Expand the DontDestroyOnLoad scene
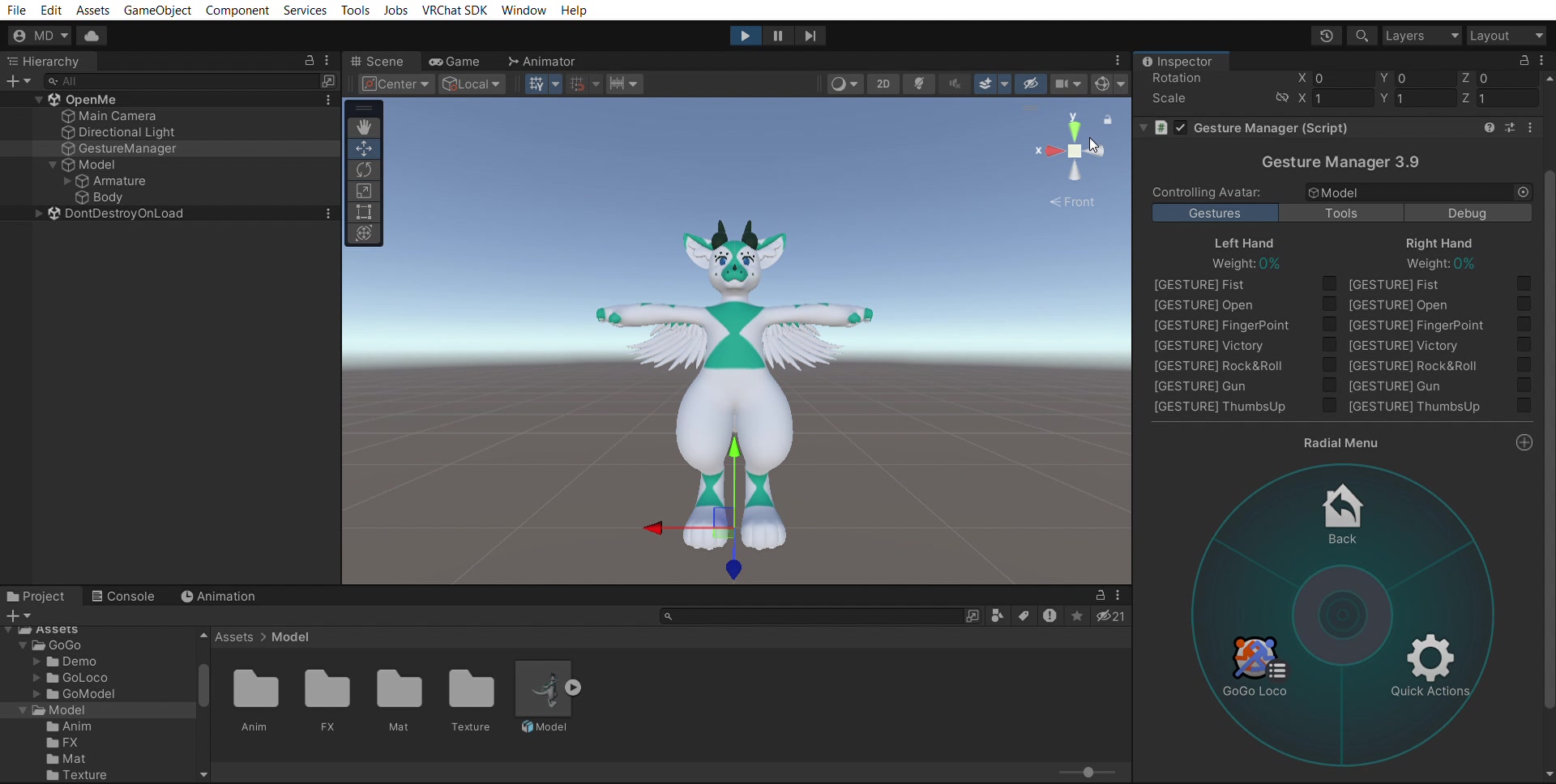 click(39, 213)
